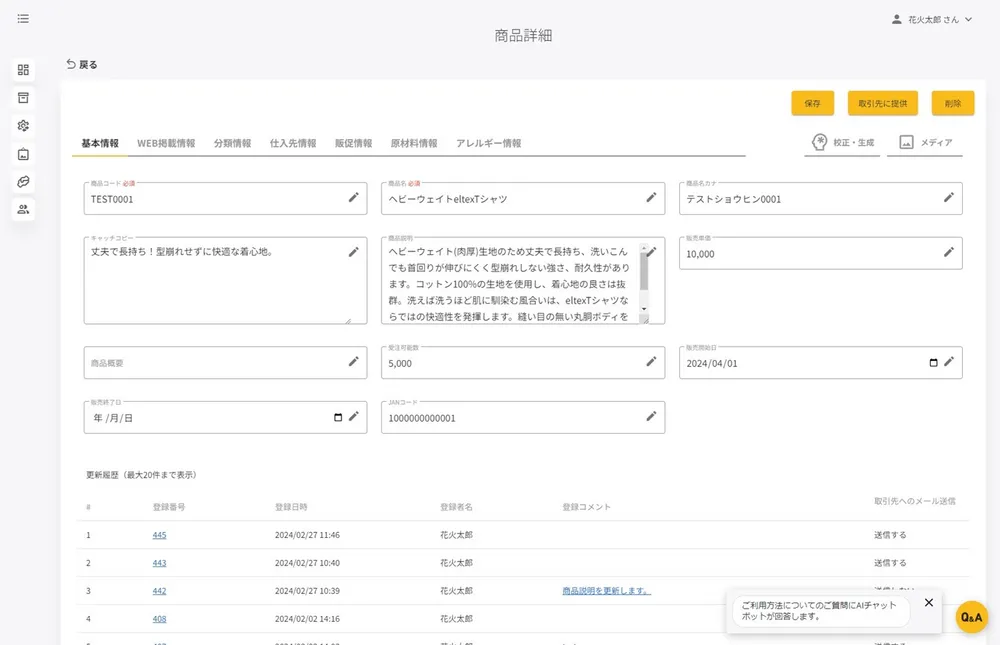This screenshot has height=645, width=1000.
Task: Click the JANコード input field
Action: pos(523,417)
